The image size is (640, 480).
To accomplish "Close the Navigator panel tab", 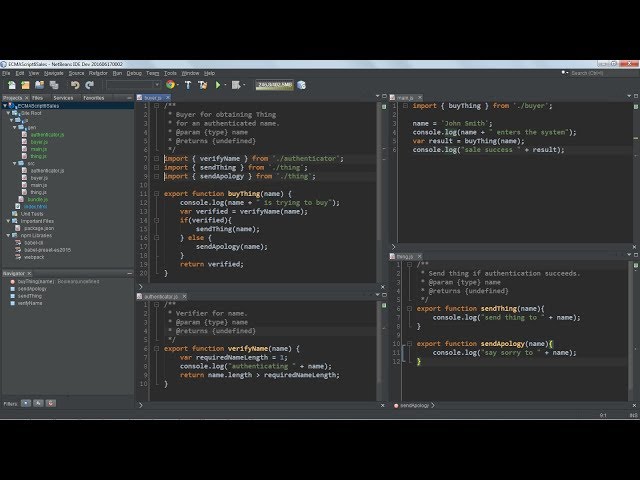I will (x=29, y=273).
